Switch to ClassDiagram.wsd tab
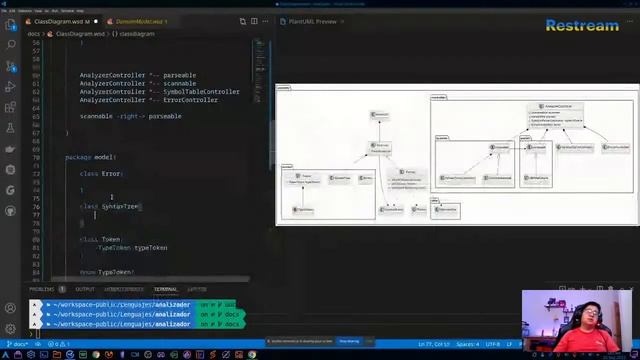The width and height of the screenshot is (640, 360). coord(61,21)
